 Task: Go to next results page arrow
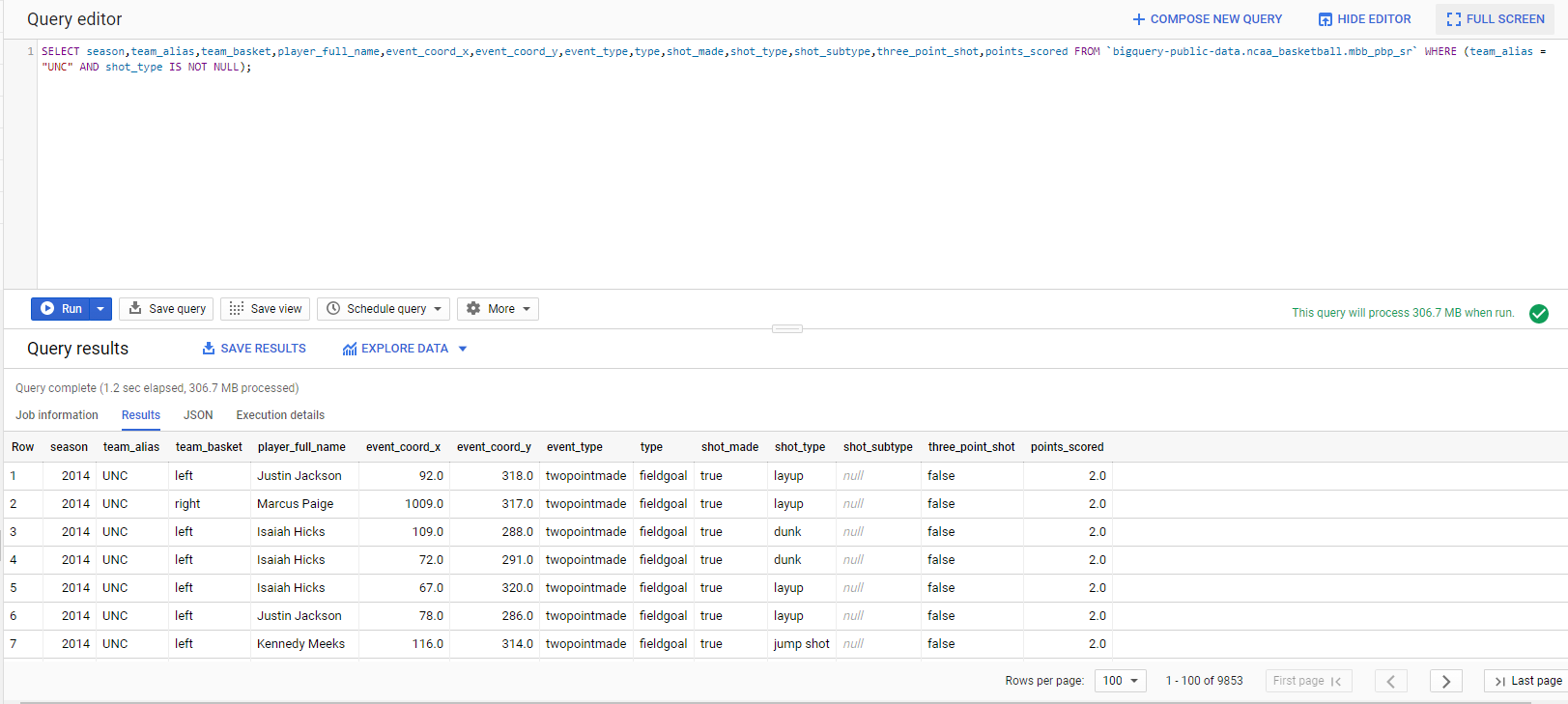(1446, 681)
